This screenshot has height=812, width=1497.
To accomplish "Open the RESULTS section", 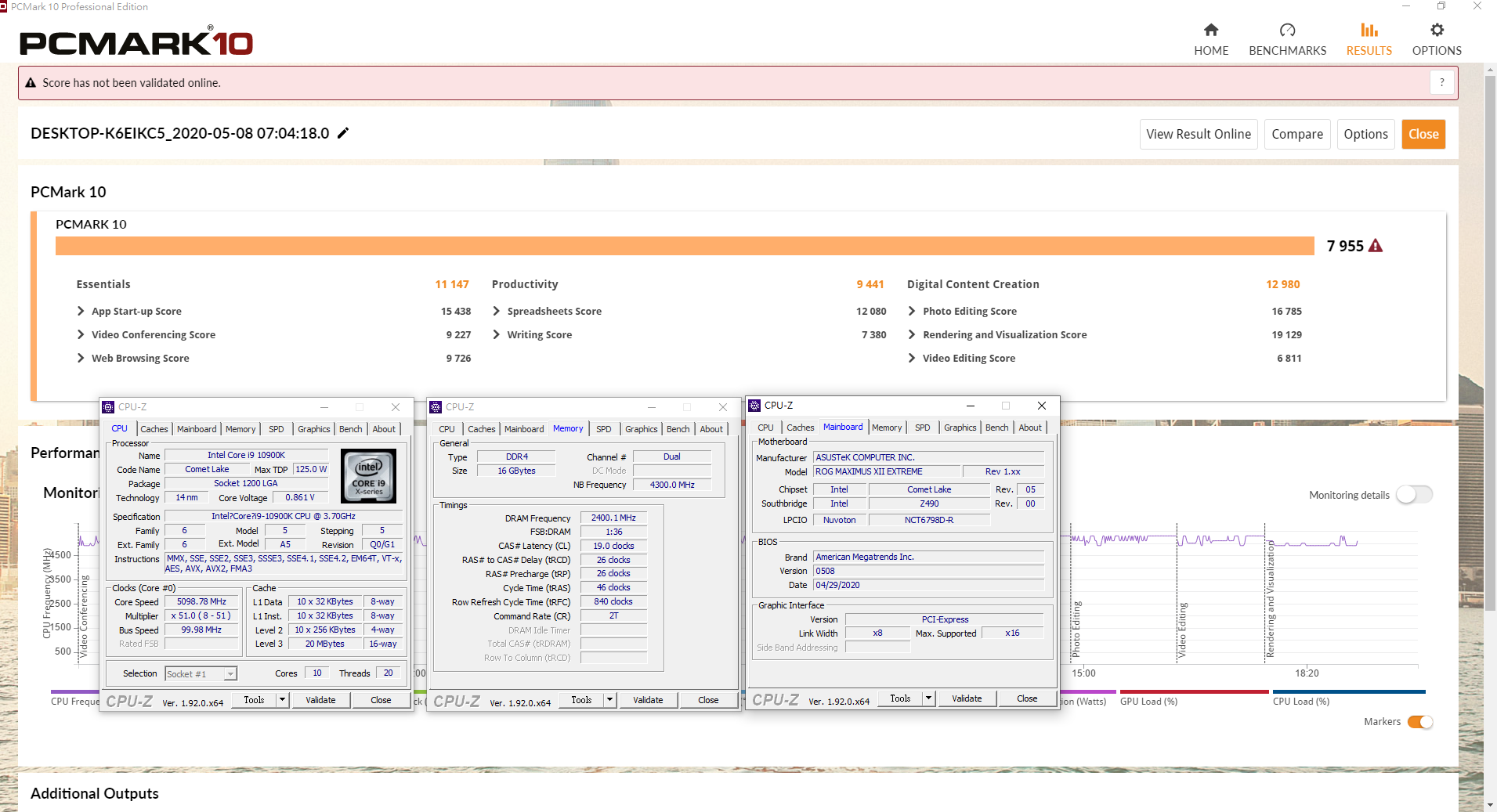I will pyautogui.click(x=1369, y=39).
